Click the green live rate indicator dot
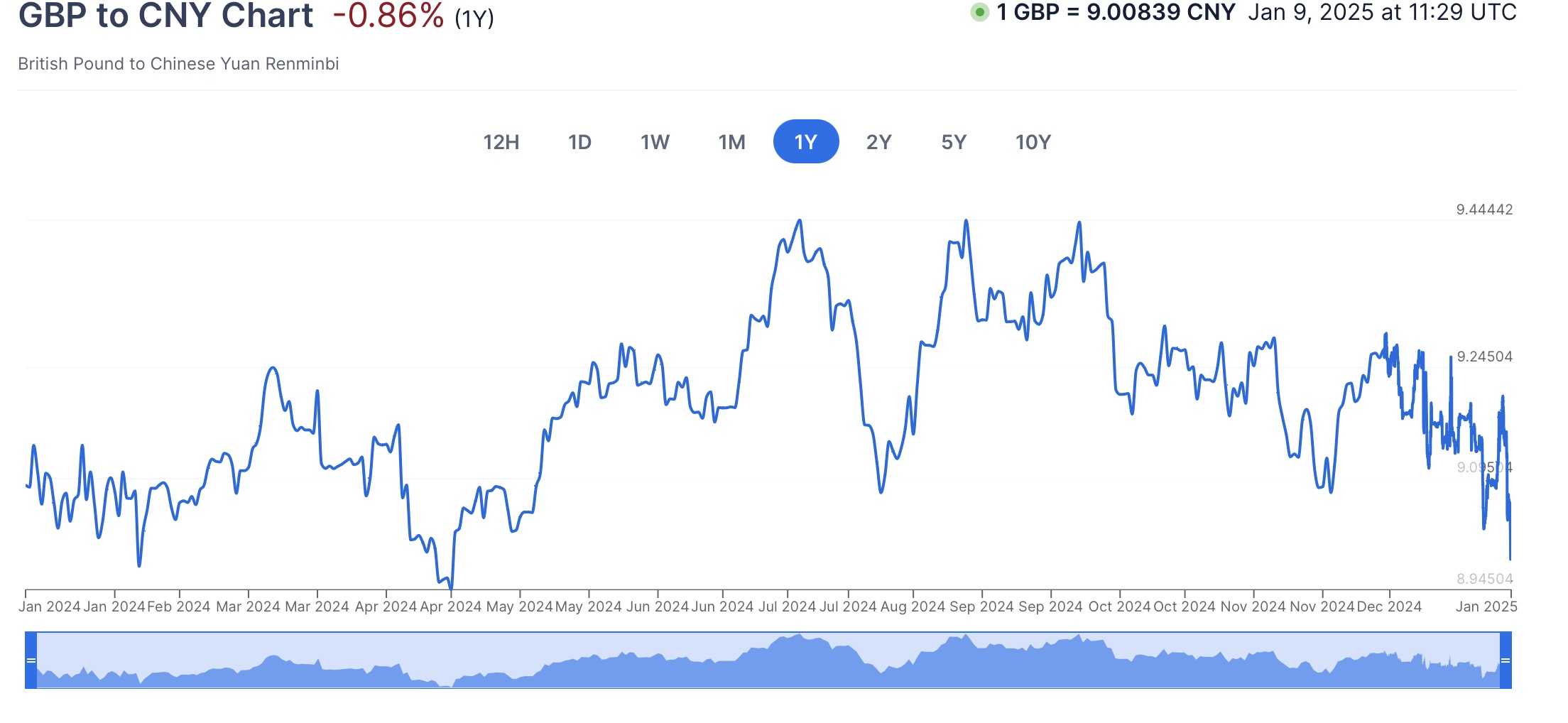Image resolution: width=1568 pixels, height=723 pixels. (x=980, y=12)
